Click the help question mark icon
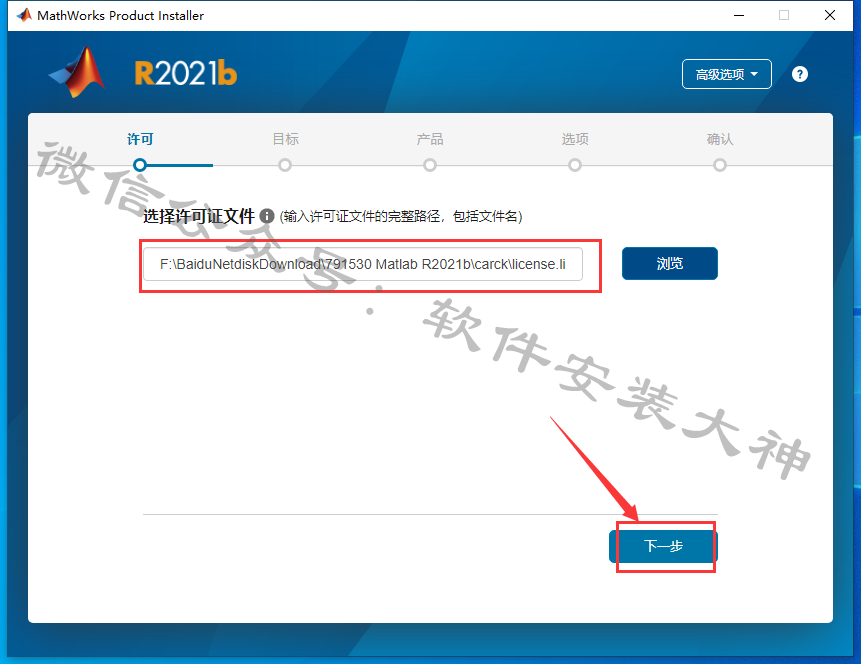This screenshot has width=861, height=664. tap(800, 74)
